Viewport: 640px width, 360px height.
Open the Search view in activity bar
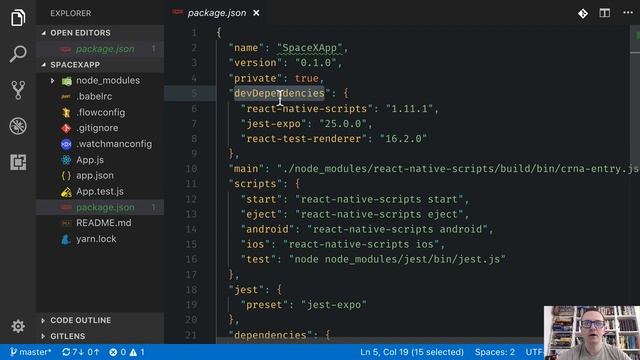pyautogui.click(x=18, y=54)
